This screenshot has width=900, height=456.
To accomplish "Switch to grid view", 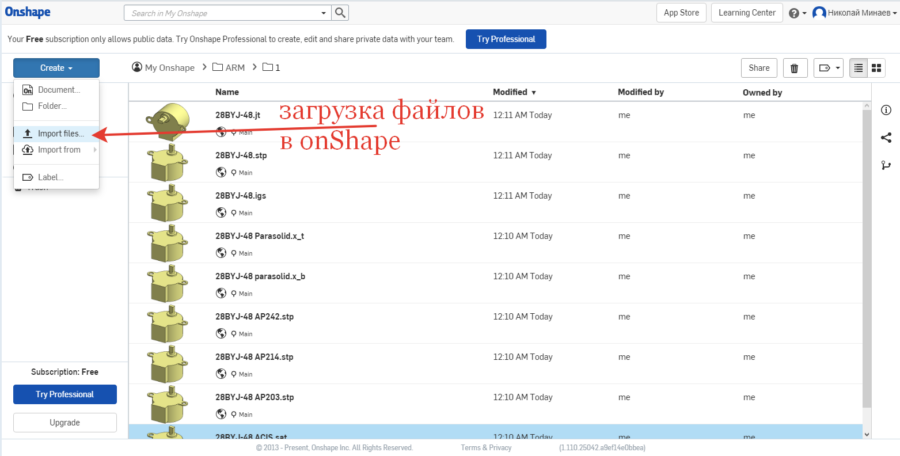I will coord(876,68).
